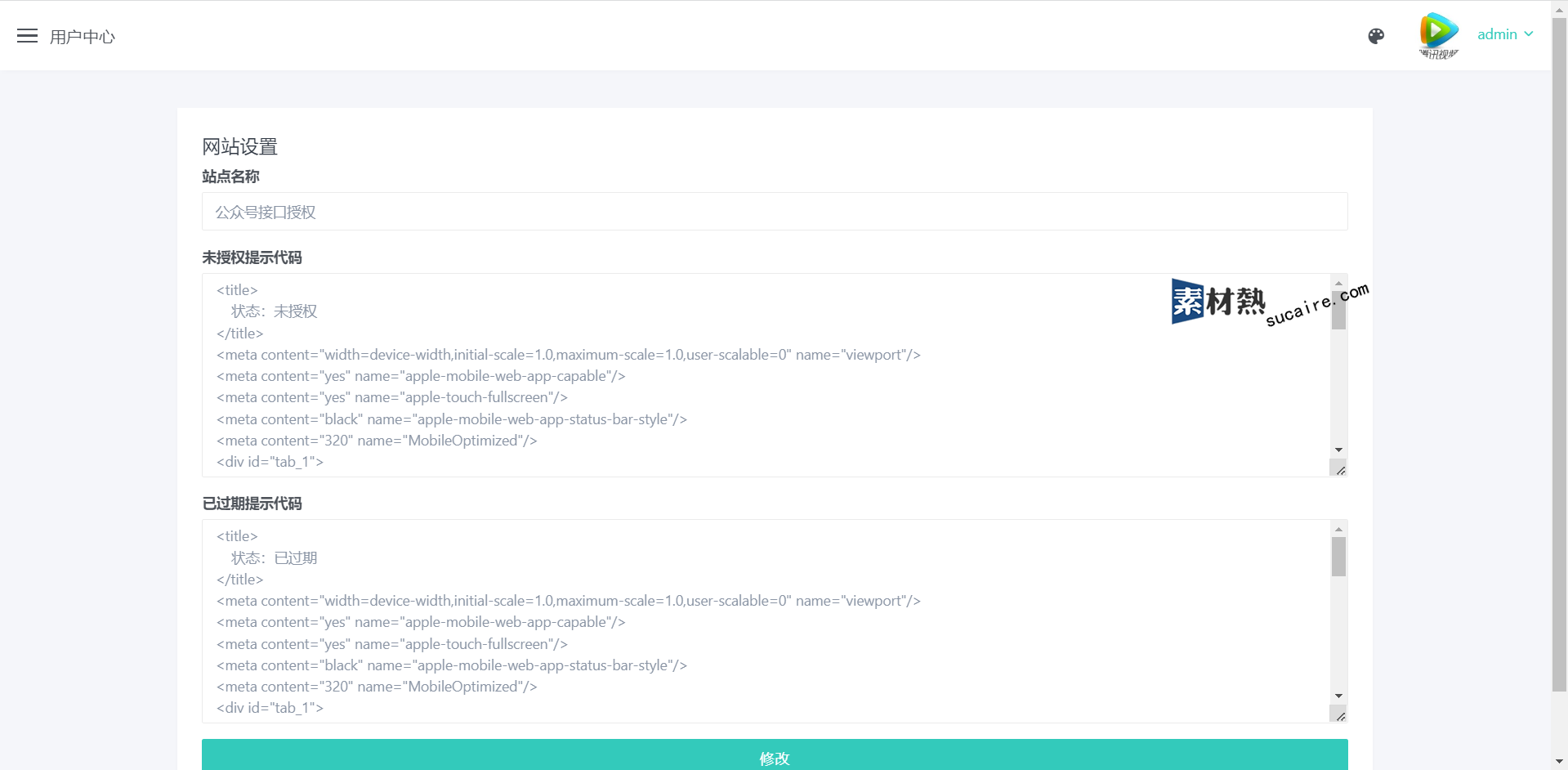Expand the chevron beside admin

tap(1529, 34)
